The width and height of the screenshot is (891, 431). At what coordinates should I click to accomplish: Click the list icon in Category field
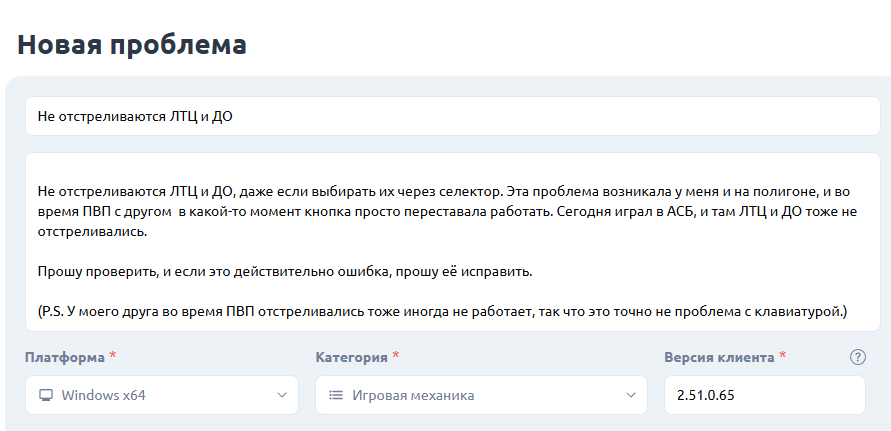click(x=336, y=395)
